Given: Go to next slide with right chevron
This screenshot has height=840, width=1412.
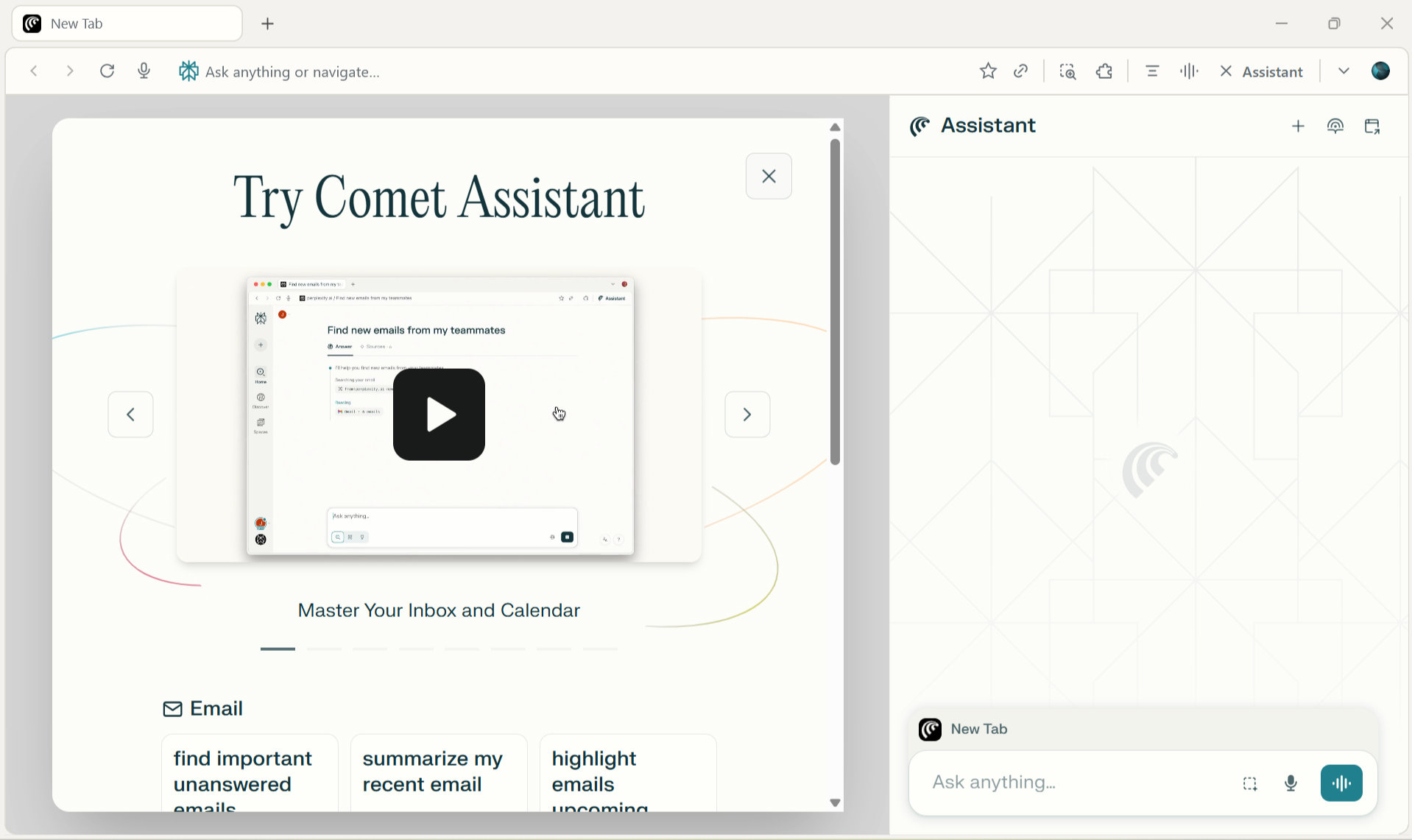Looking at the screenshot, I should tap(747, 414).
